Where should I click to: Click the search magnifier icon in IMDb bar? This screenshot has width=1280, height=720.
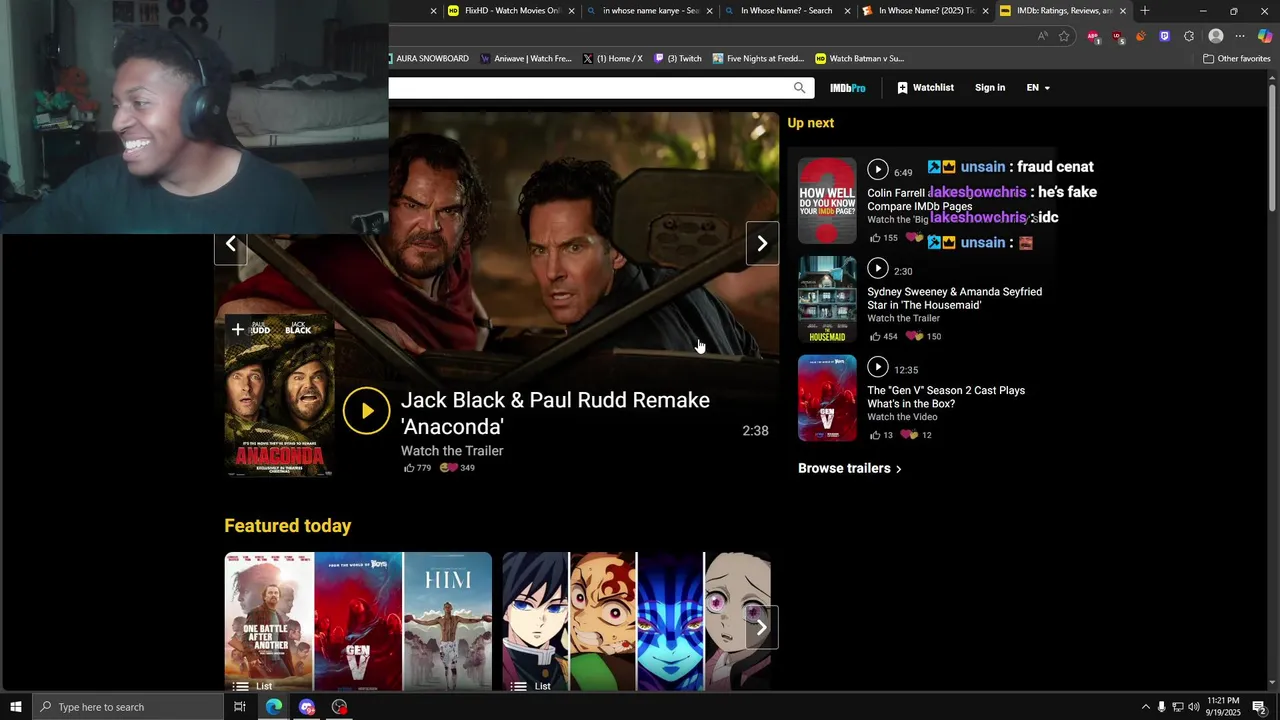799,88
